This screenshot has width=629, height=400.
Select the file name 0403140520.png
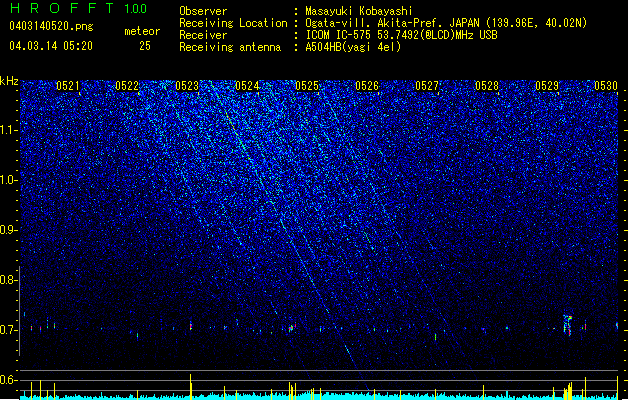tap(51, 26)
